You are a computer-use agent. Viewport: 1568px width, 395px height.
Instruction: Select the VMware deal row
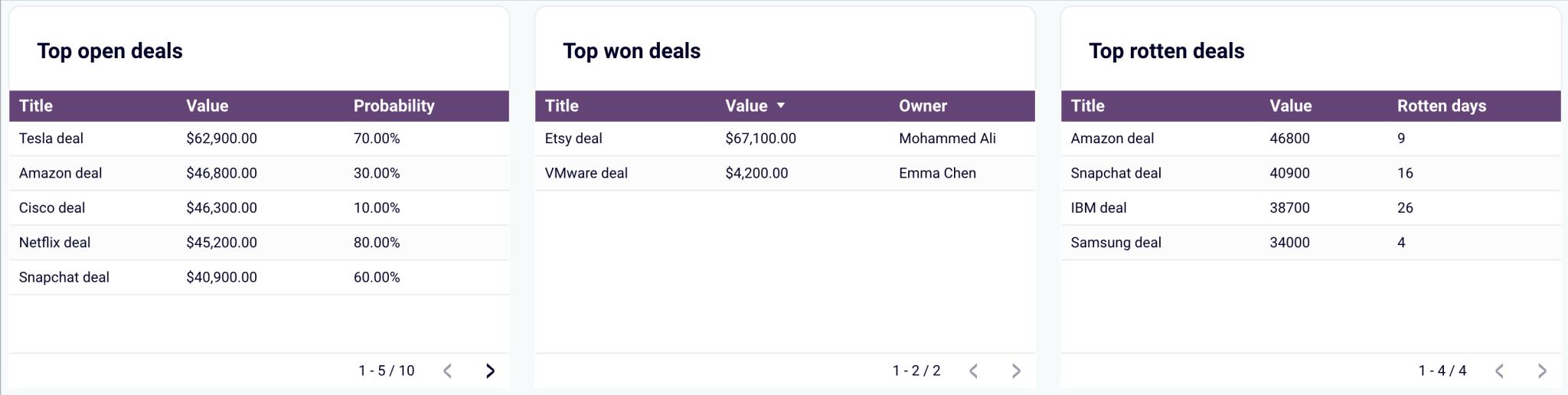[586, 173]
